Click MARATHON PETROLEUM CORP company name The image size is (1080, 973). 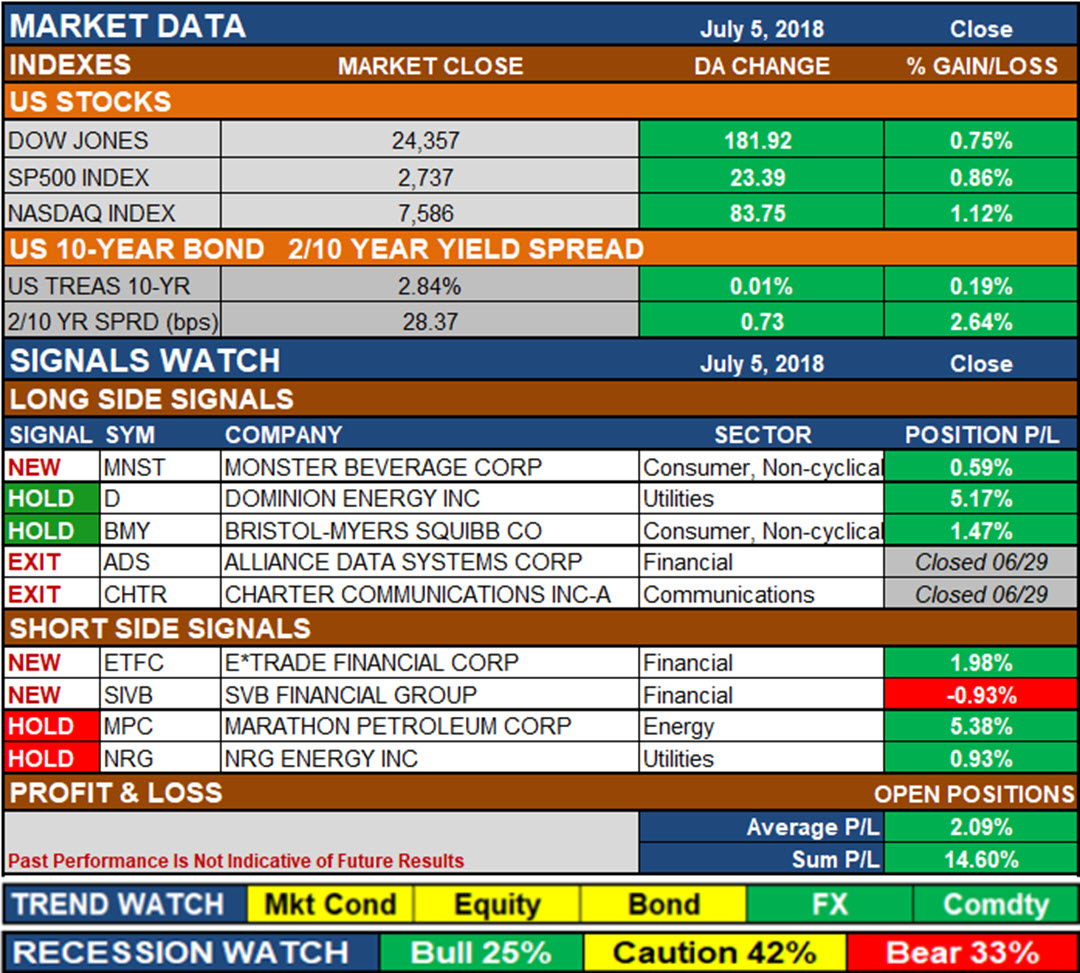click(397, 726)
